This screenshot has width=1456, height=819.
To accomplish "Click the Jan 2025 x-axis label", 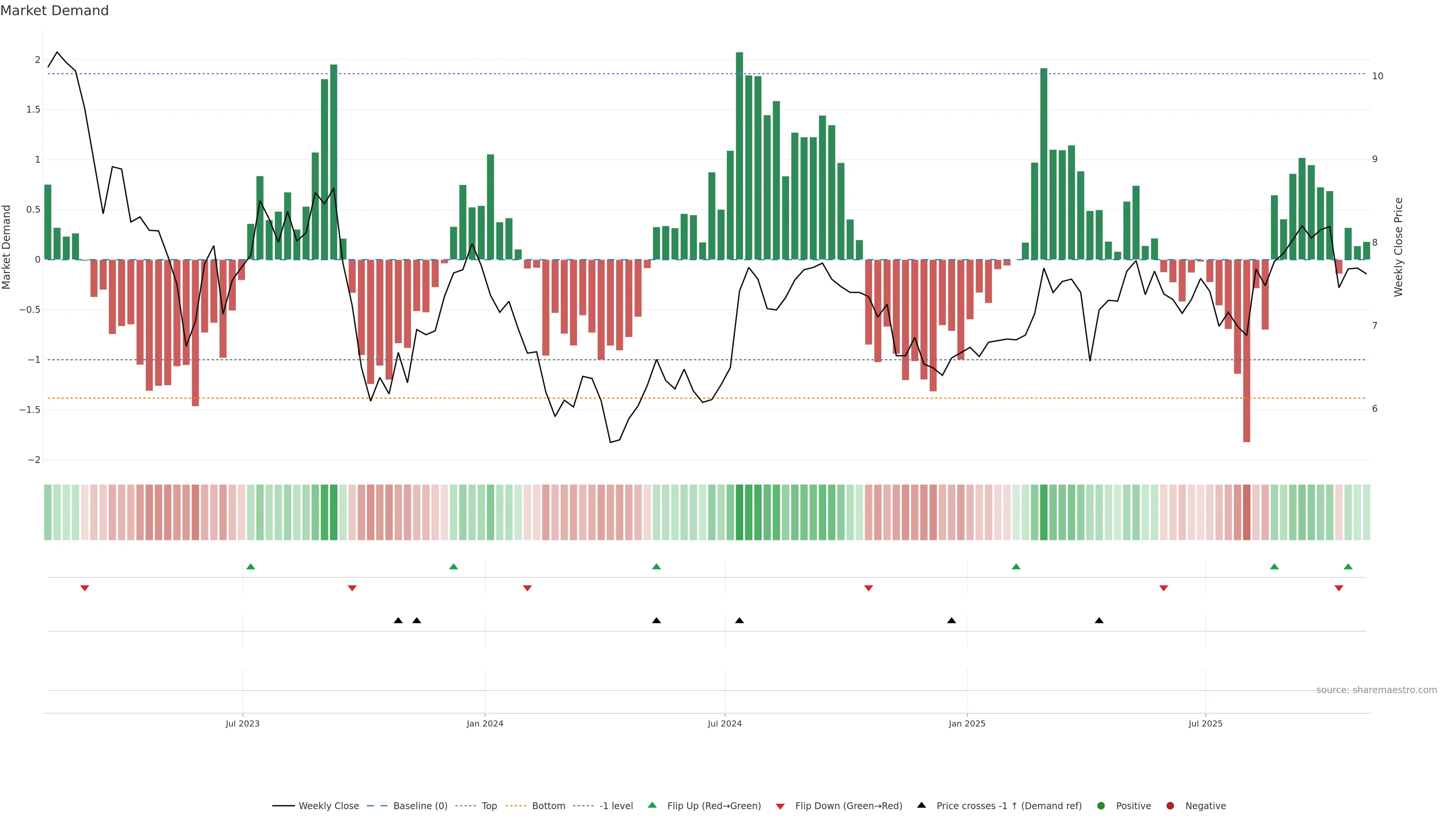I will [967, 723].
